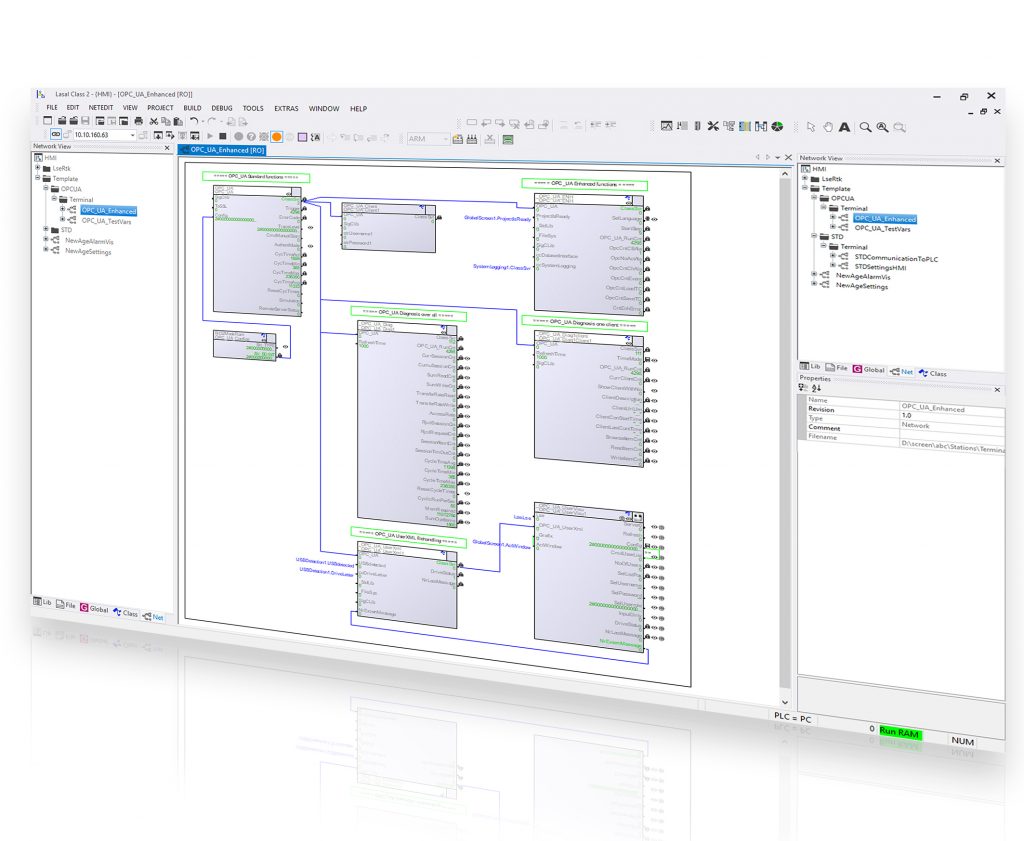
Task: Toggle alphabetical sort in Properties panel
Action: 816,388
